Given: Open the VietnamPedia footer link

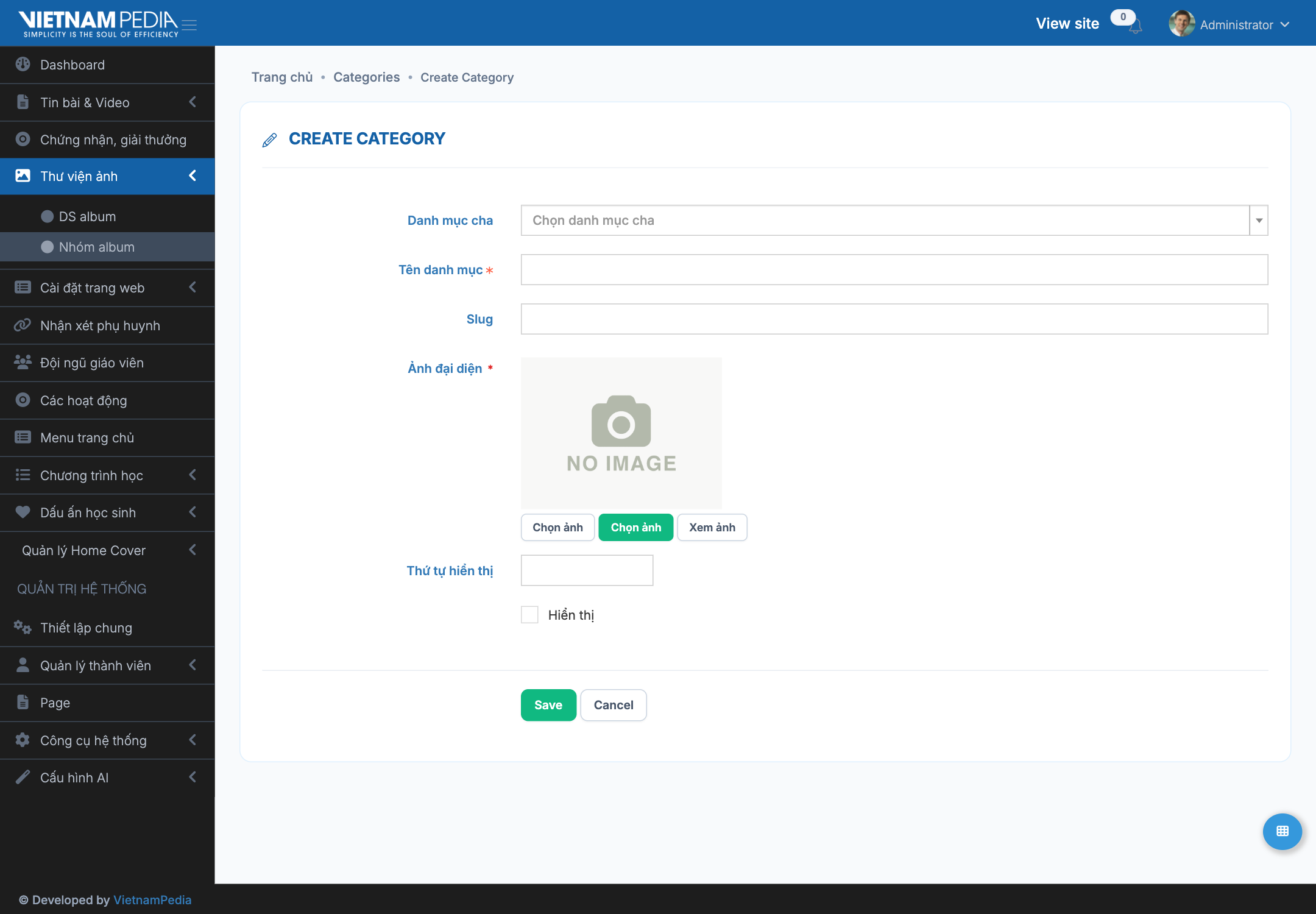Looking at the screenshot, I should click(x=152, y=900).
